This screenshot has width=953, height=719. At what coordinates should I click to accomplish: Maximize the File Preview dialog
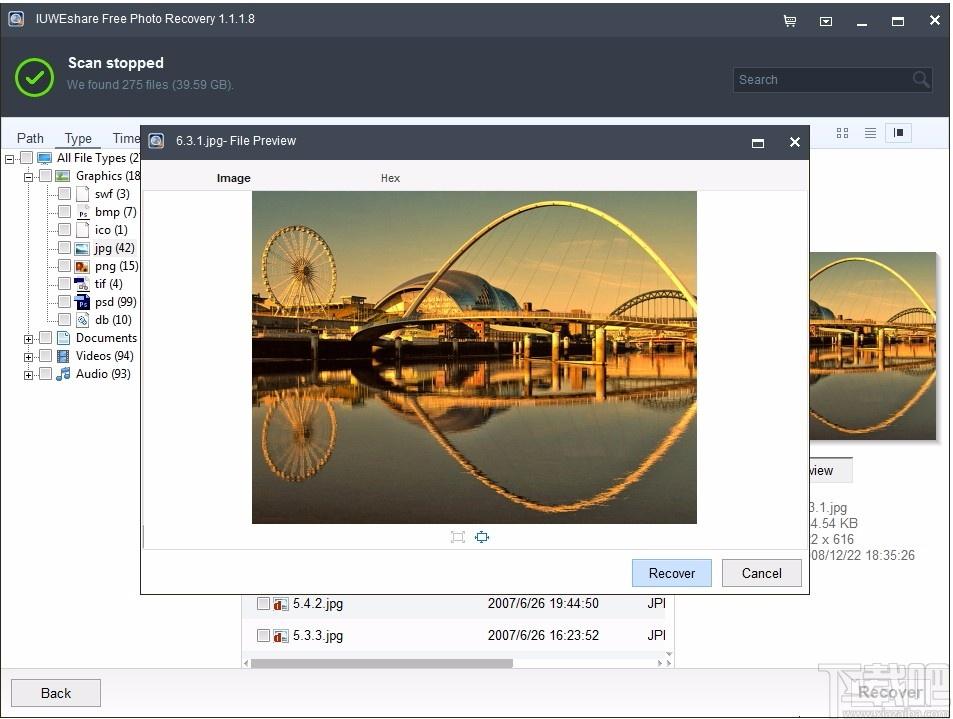(758, 143)
